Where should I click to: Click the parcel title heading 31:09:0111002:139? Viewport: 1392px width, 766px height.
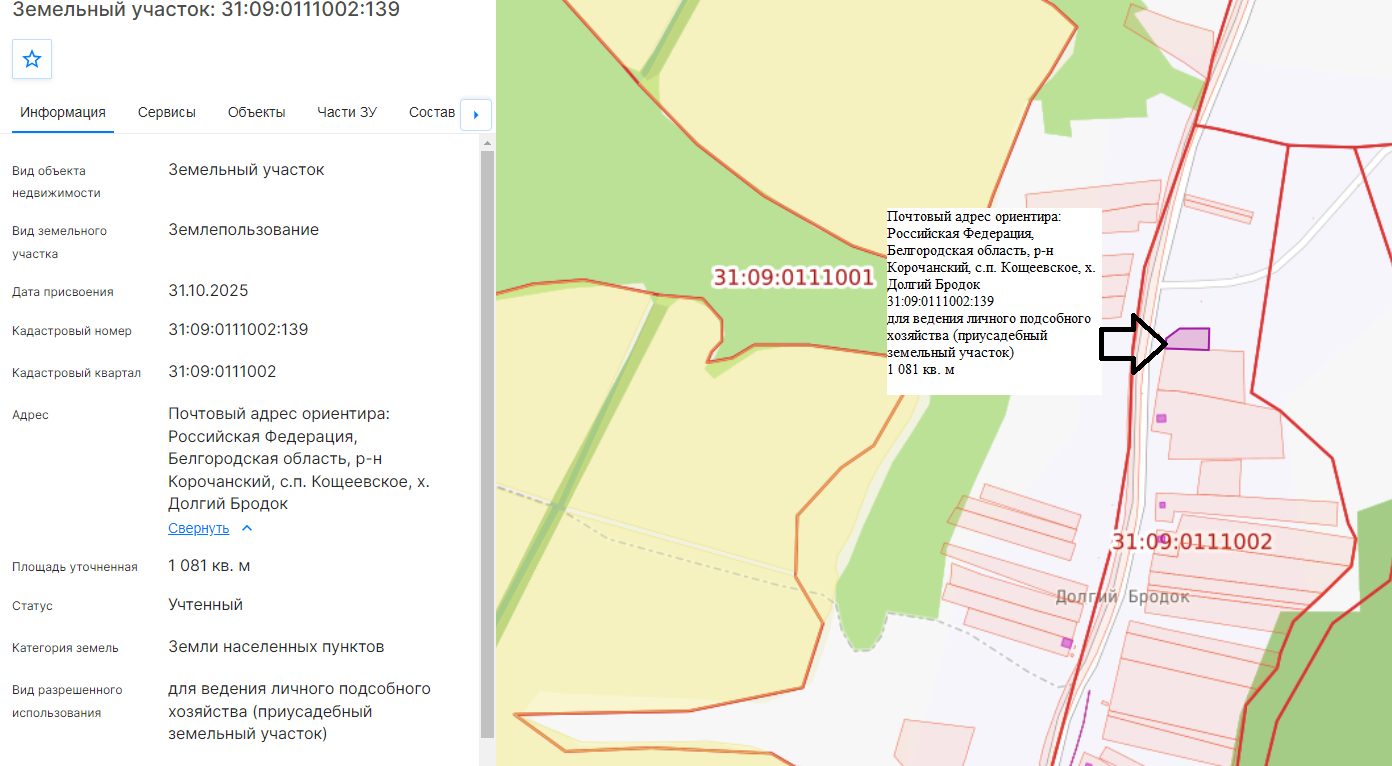206,10
